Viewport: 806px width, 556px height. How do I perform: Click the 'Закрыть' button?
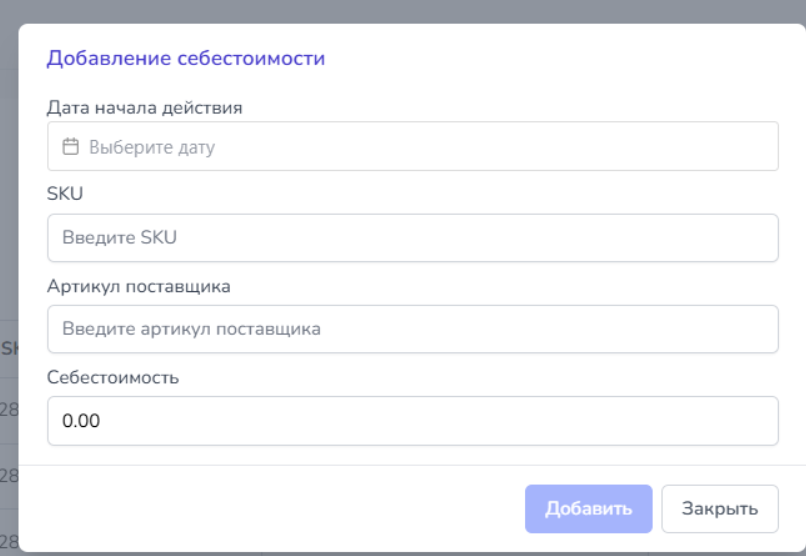point(719,509)
